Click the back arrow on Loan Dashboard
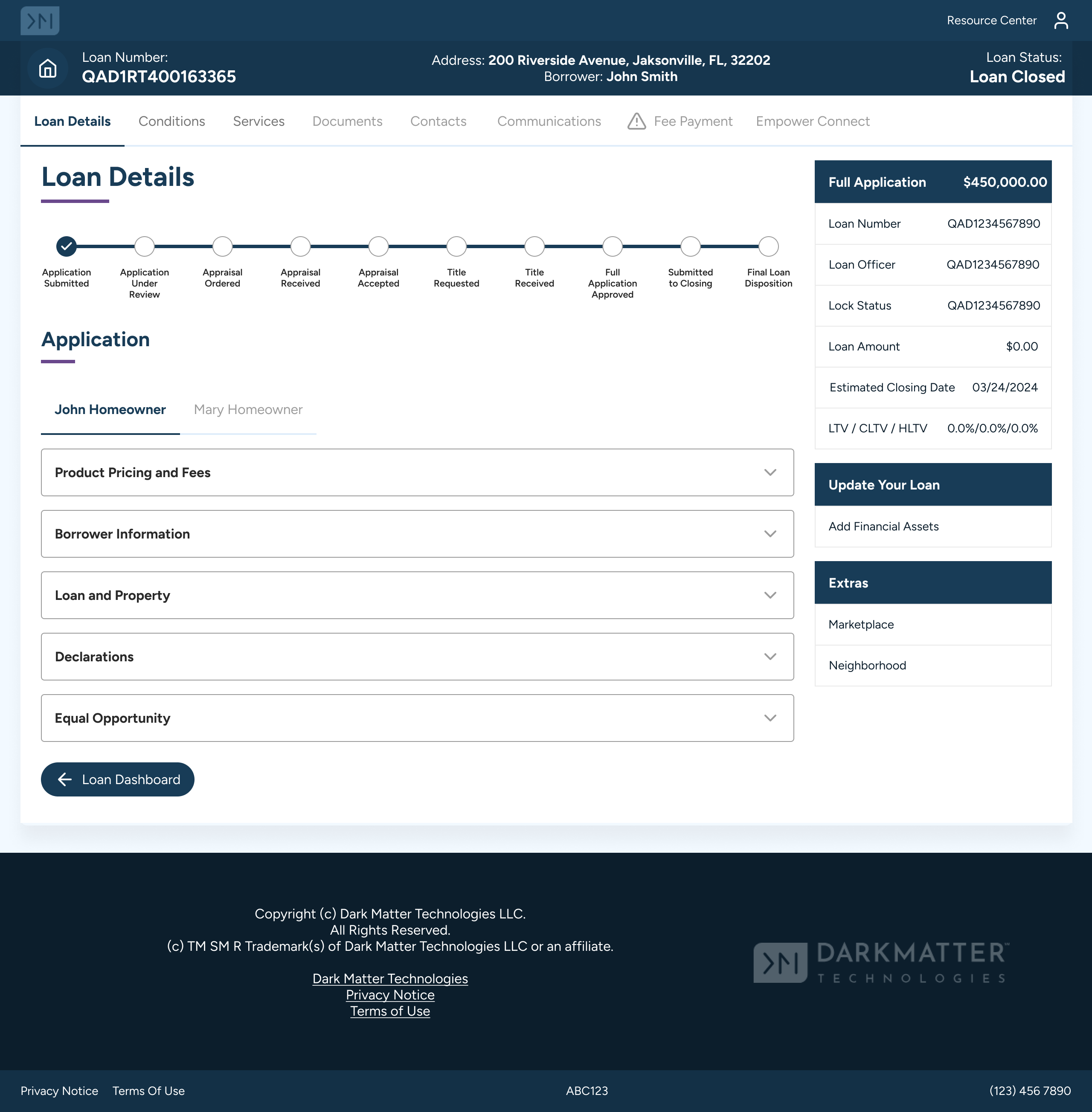The height and width of the screenshot is (1112, 1092). coord(65,779)
